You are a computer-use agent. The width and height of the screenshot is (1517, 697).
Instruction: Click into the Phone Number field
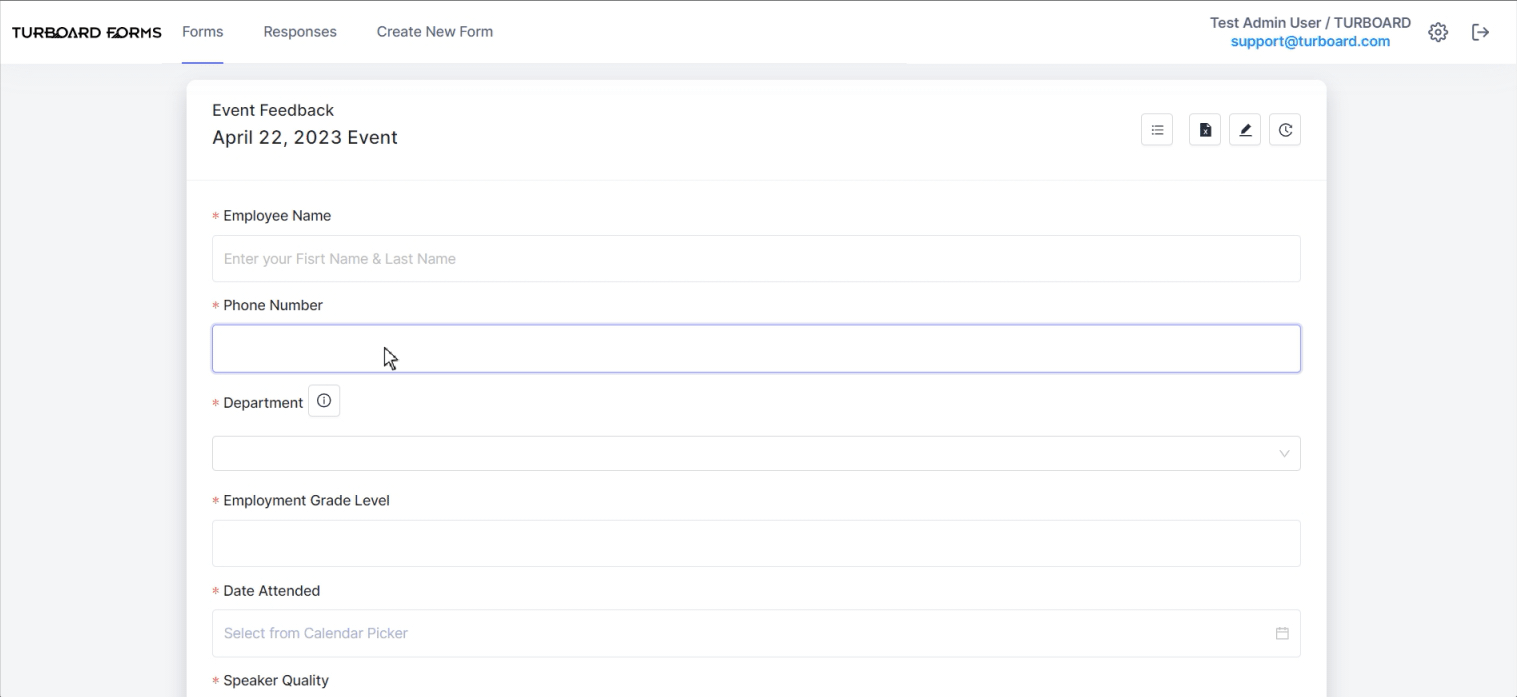756,349
